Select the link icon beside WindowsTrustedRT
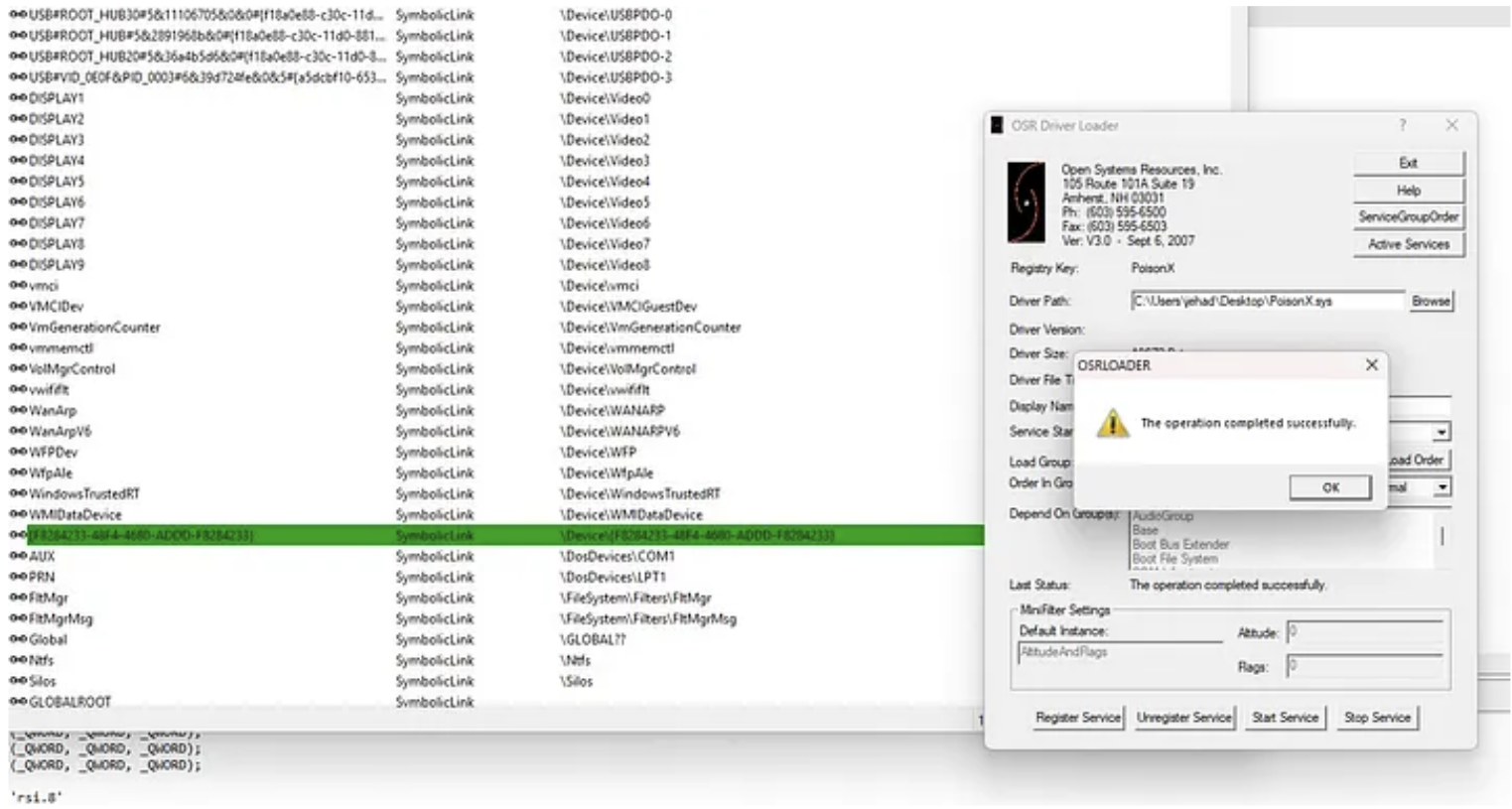Image resolution: width=1512 pixels, height=809 pixels. [18, 494]
